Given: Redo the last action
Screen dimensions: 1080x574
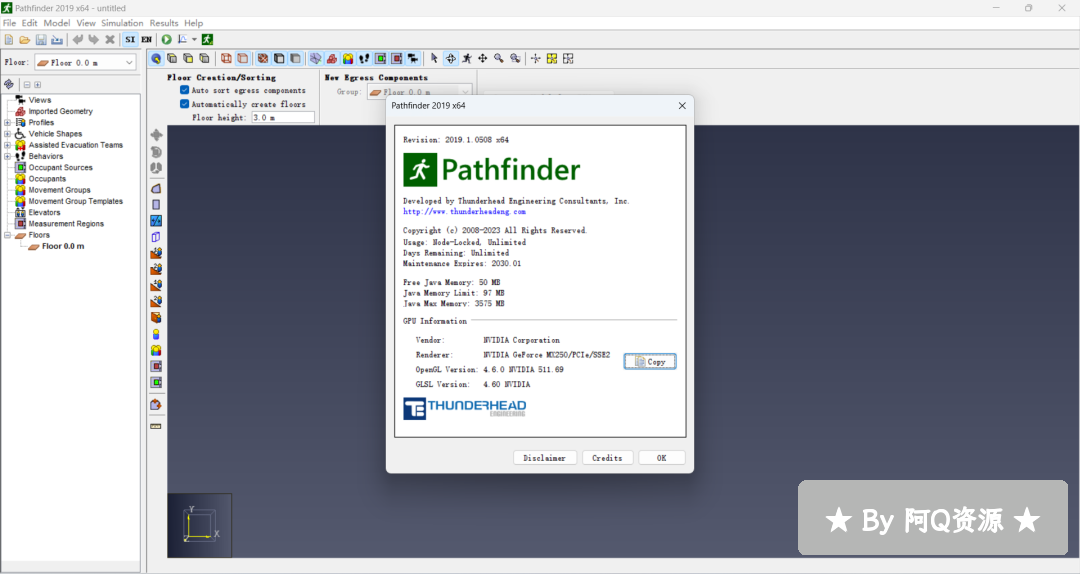Looking at the screenshot, I should [94, 39].
